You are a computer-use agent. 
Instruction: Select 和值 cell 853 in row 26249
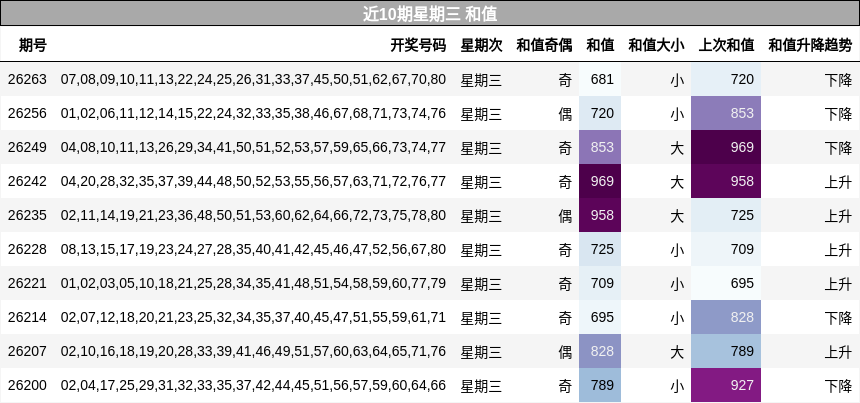click(x=600, y=147)
